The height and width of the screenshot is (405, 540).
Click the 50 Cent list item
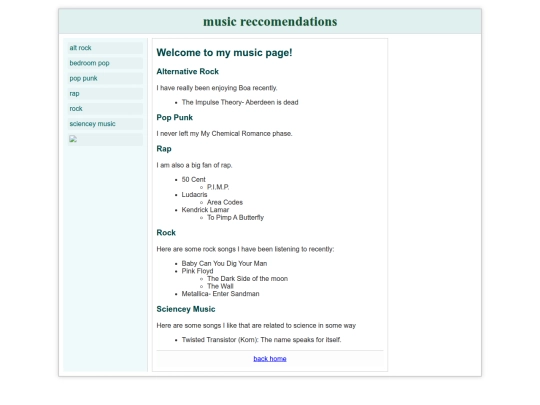tap(194, 179)
